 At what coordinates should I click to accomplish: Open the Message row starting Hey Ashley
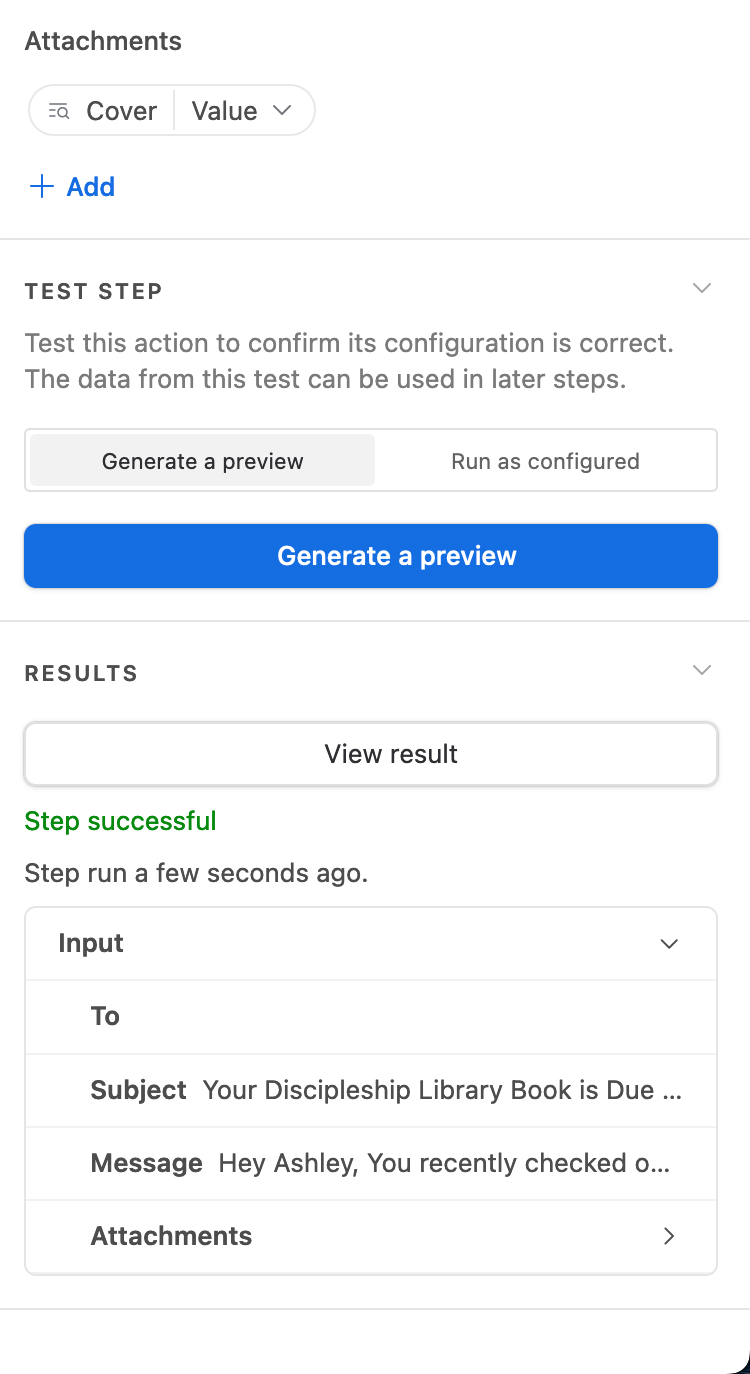coord(371,1163)
